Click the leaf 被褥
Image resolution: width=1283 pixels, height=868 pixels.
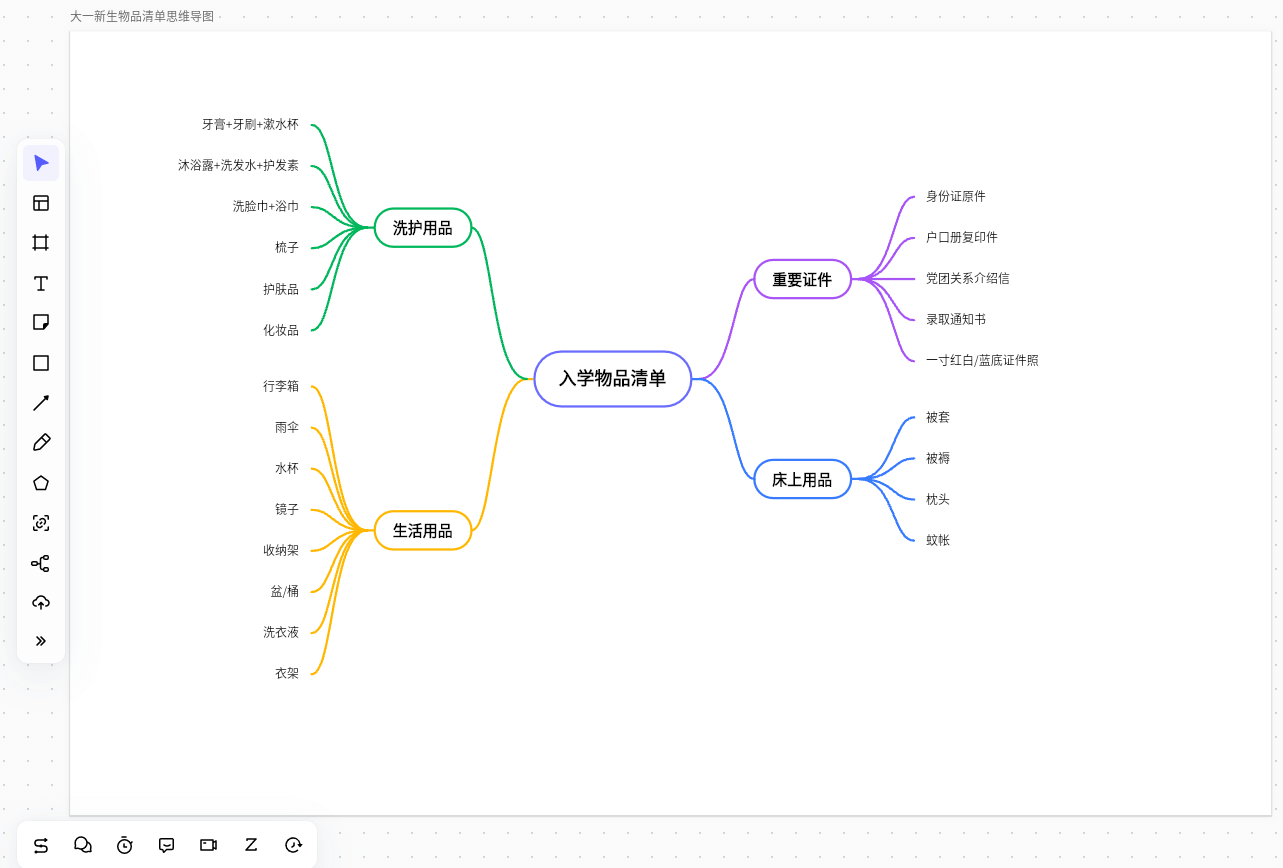tap(938, 458)
